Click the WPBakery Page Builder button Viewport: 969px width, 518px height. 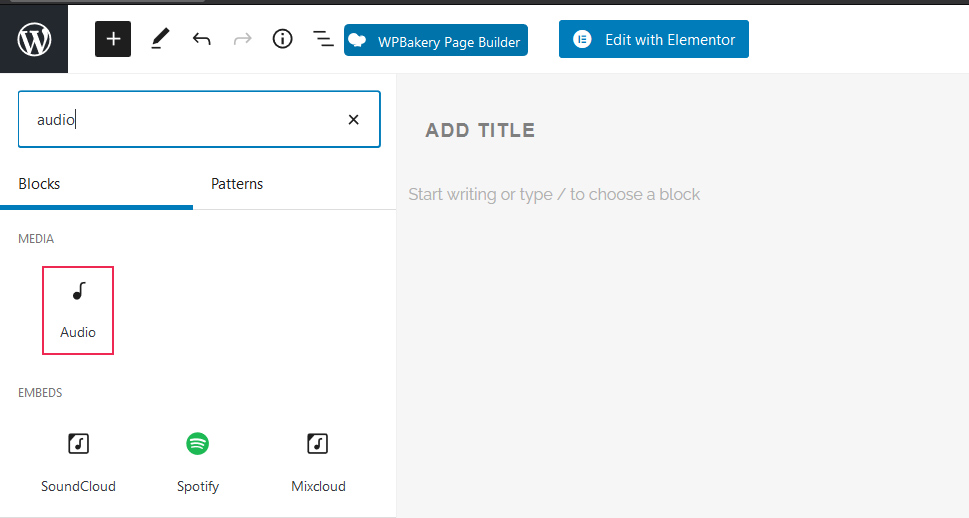coord(436,41)
